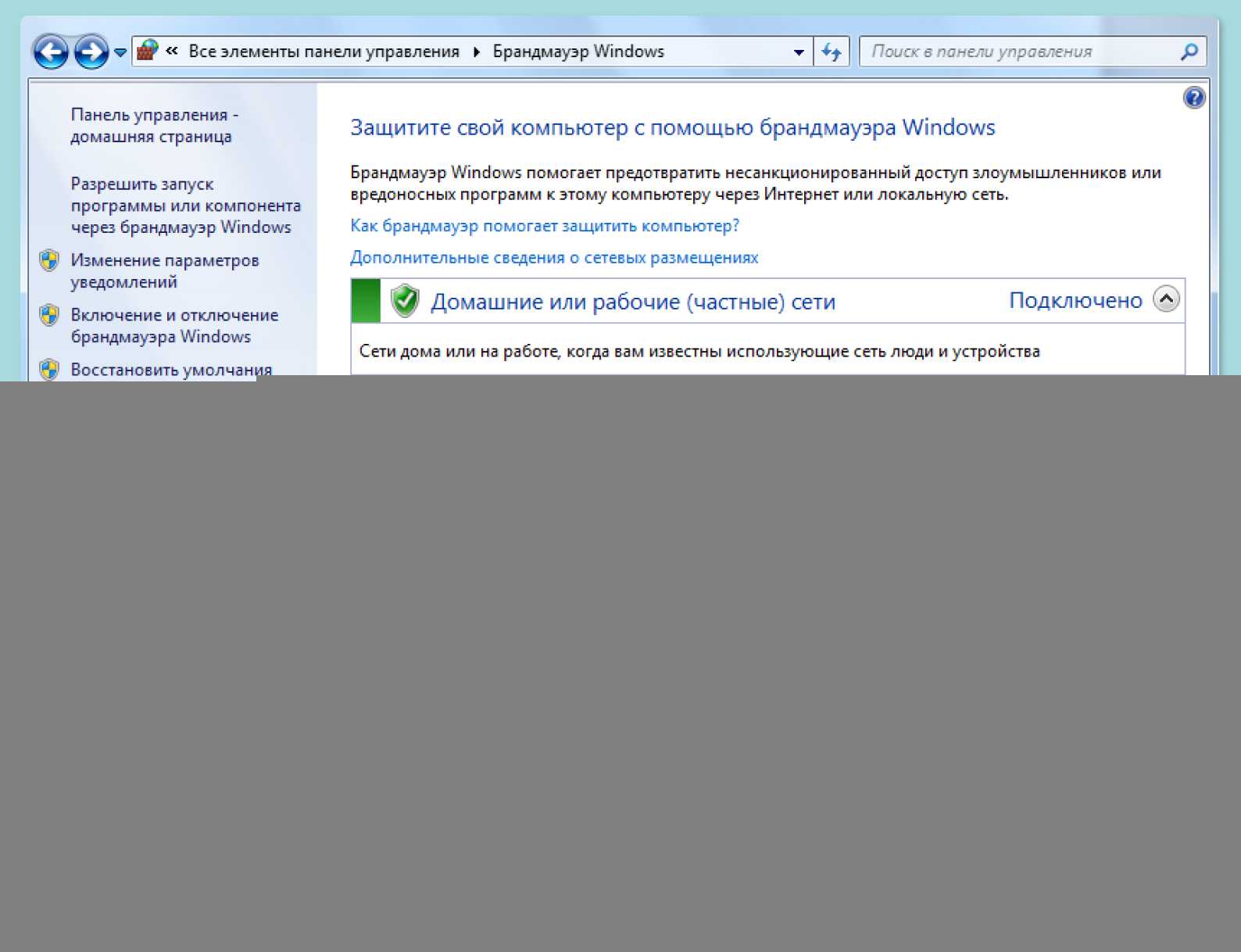Open recent pages dropdown next to Forward button

[120, 52]
